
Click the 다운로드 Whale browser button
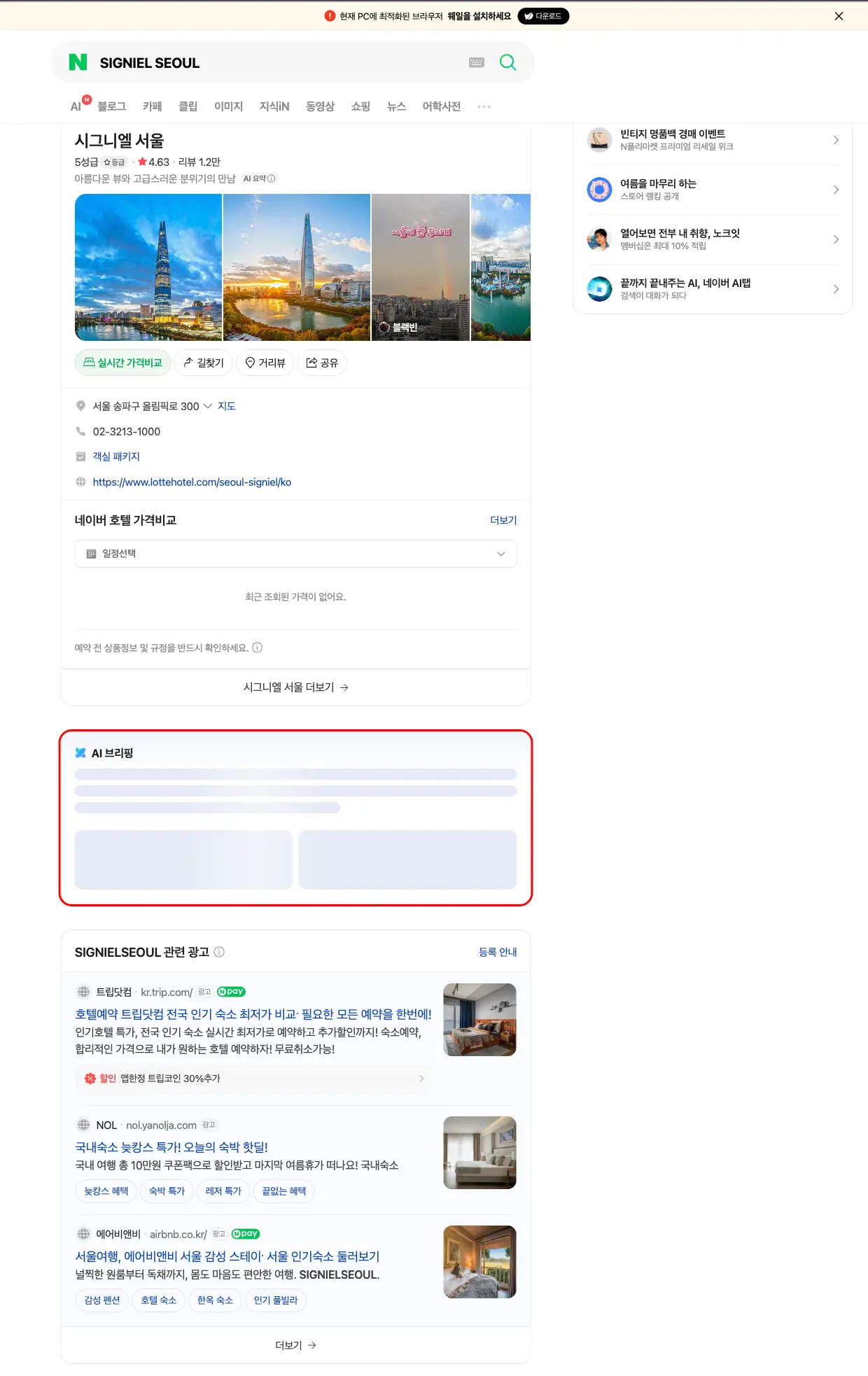click(x=543, y=16)
